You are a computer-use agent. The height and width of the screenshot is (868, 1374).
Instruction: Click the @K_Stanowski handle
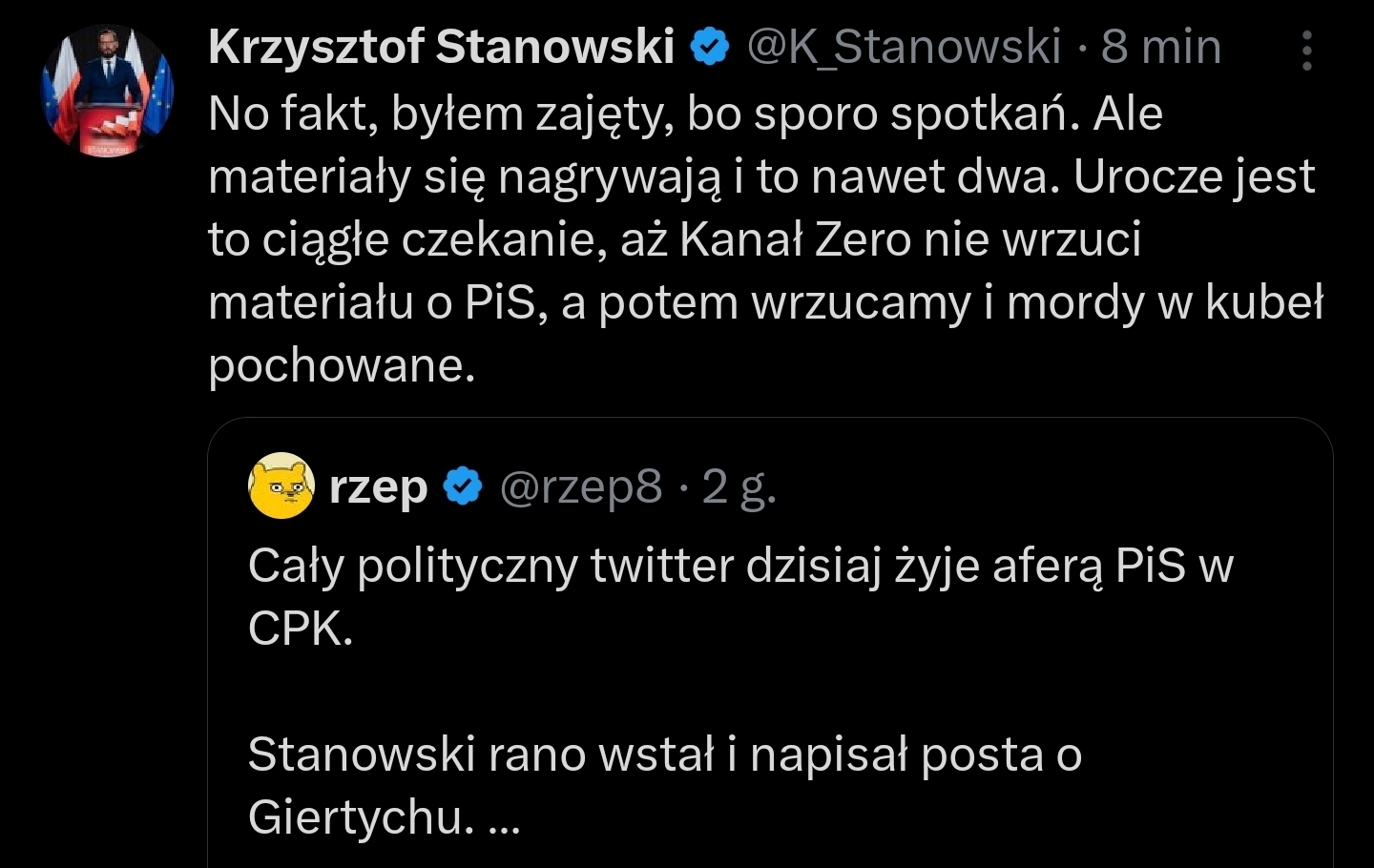click(903, 47)
